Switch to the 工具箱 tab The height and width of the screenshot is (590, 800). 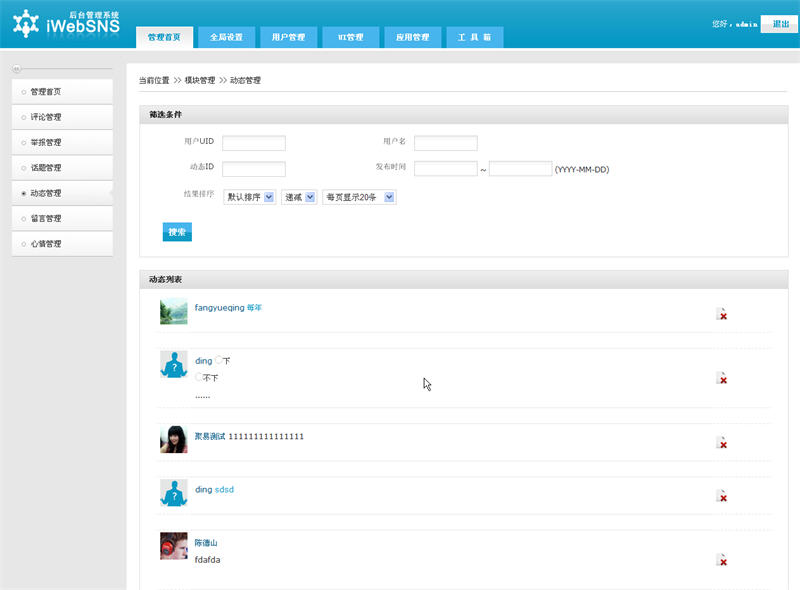pos(474,37)
